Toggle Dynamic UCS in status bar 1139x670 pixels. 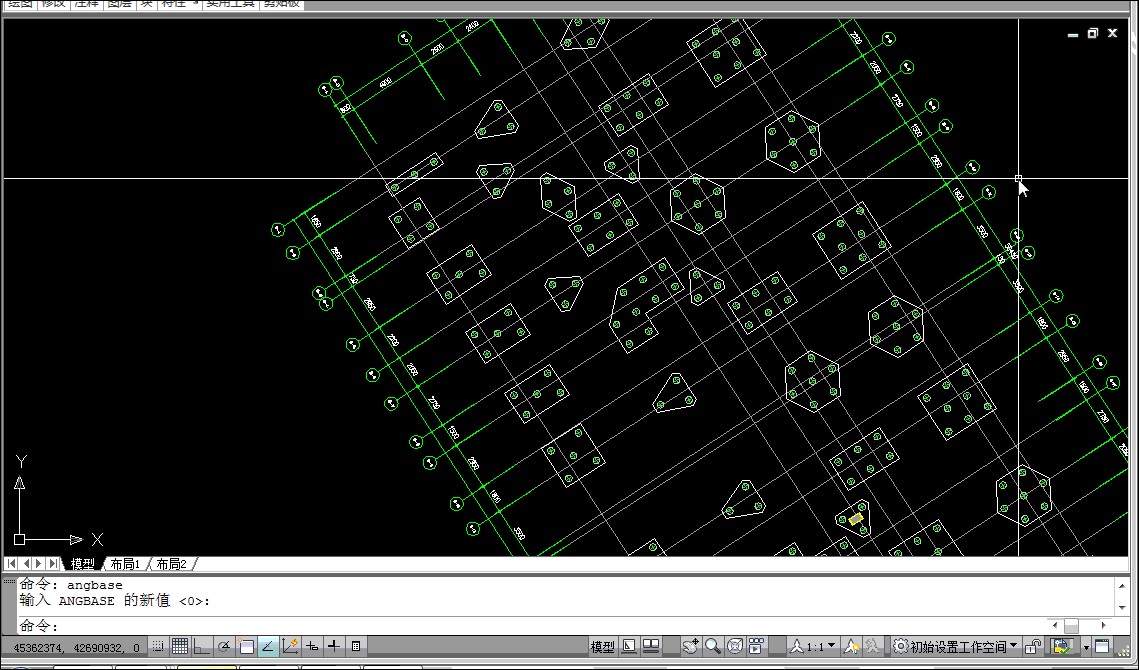(290, 646)
